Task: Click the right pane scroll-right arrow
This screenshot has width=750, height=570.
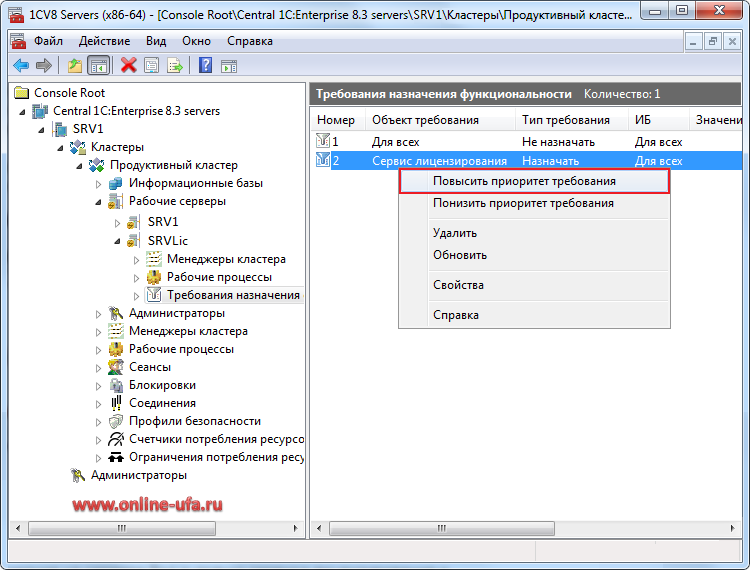Action: pyautogui.click(x=733, y=528)
